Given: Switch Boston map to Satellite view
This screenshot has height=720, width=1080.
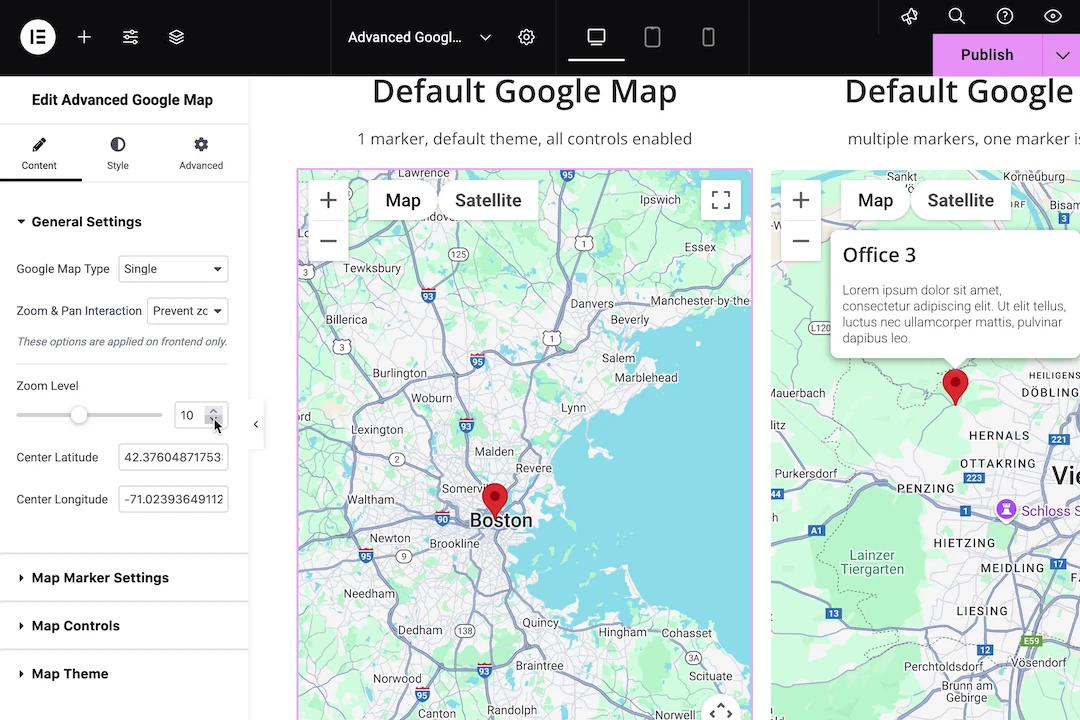Looking at the screenshot, I should (488, 200).
